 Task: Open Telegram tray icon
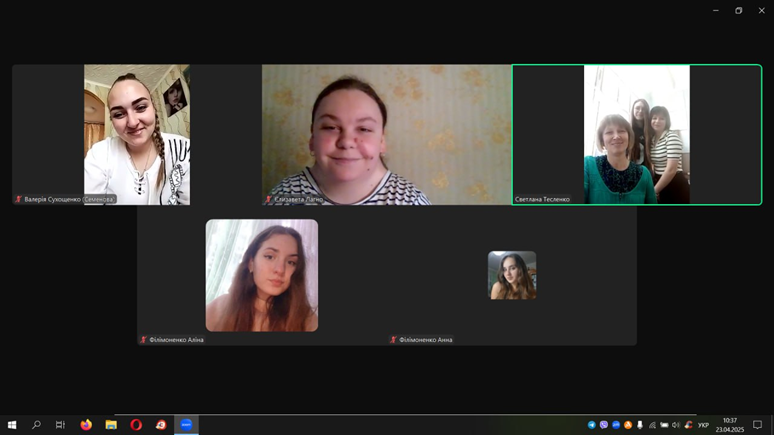point(591,425)
